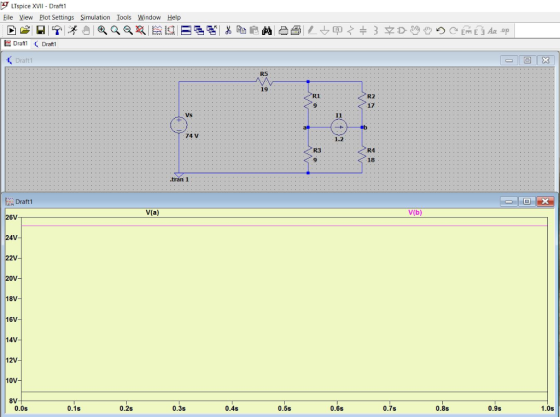Switch to the Draft1 schematic tab
The height and width of the screenshot is (417, 560).
tap(45, 44)
